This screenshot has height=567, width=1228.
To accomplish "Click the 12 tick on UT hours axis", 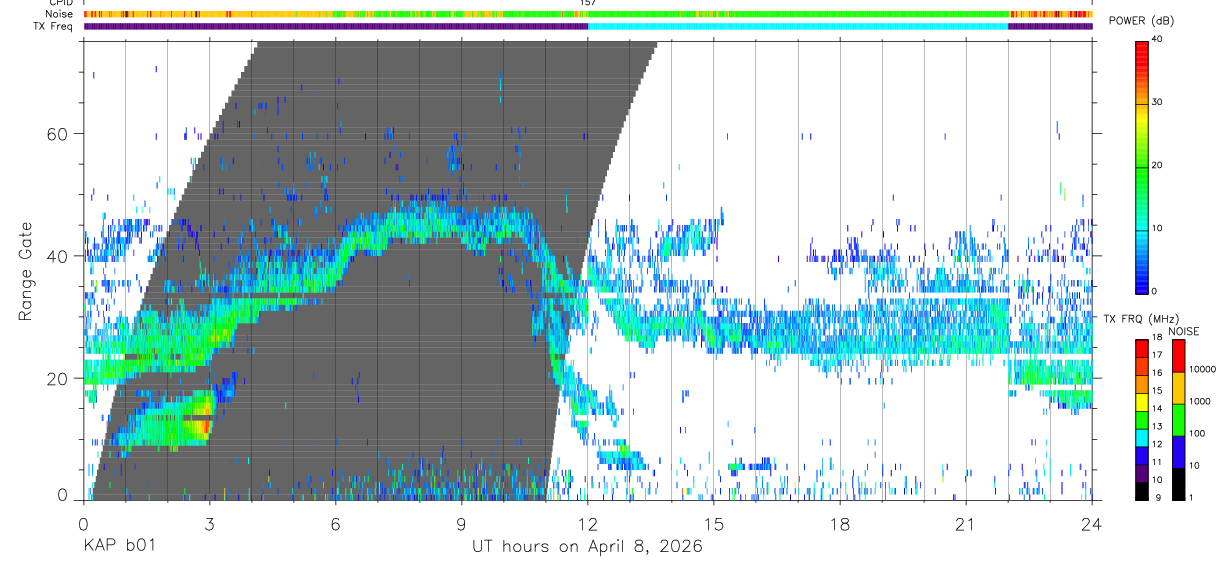I will click(588, 524).
